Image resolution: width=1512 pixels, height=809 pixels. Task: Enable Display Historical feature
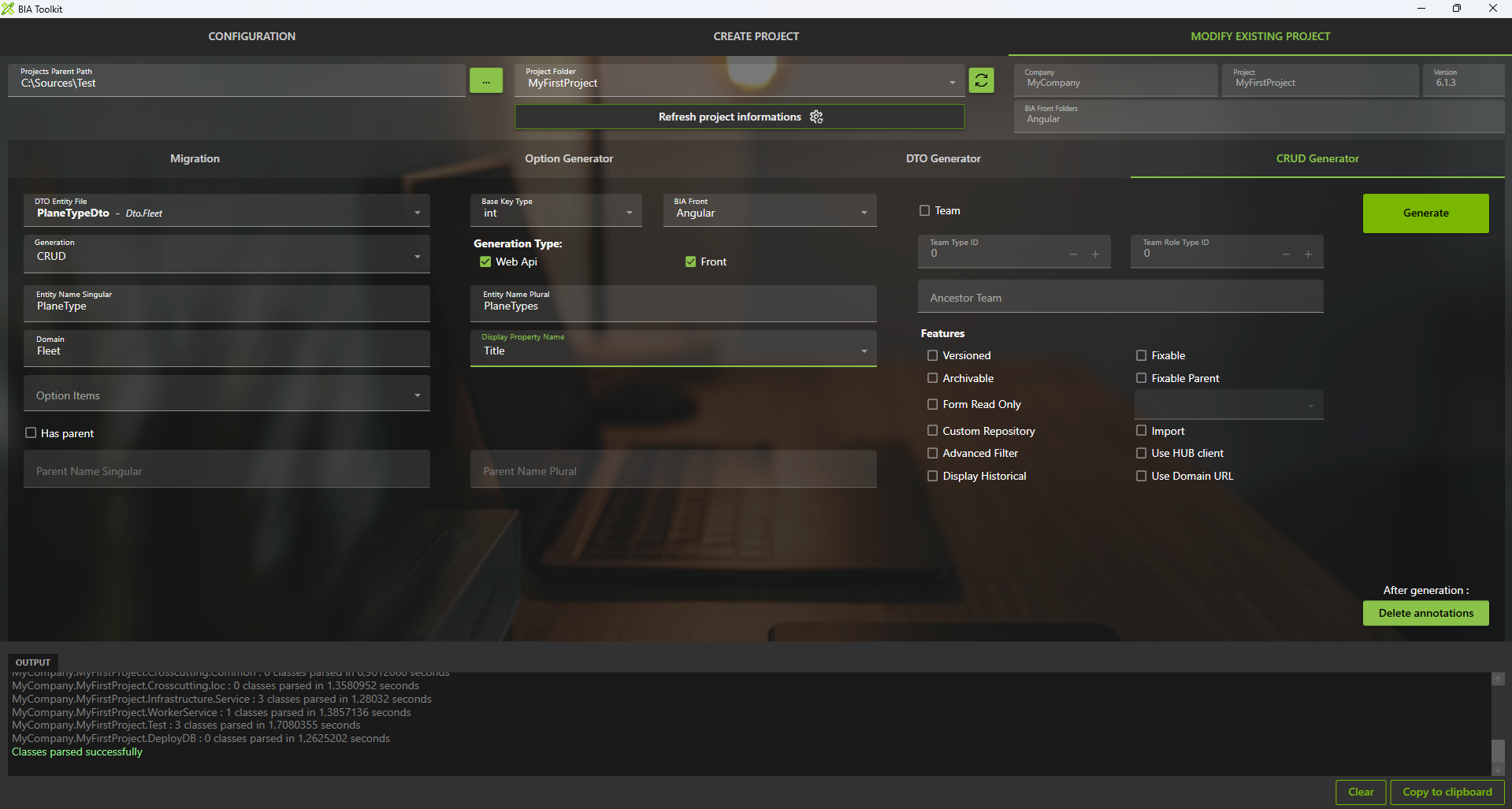(x=933, y=476)
